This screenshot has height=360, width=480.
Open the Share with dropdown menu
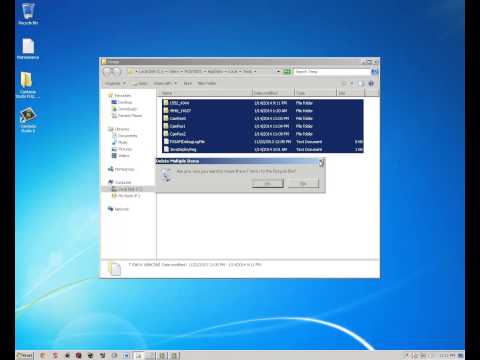tap(165, 83)
